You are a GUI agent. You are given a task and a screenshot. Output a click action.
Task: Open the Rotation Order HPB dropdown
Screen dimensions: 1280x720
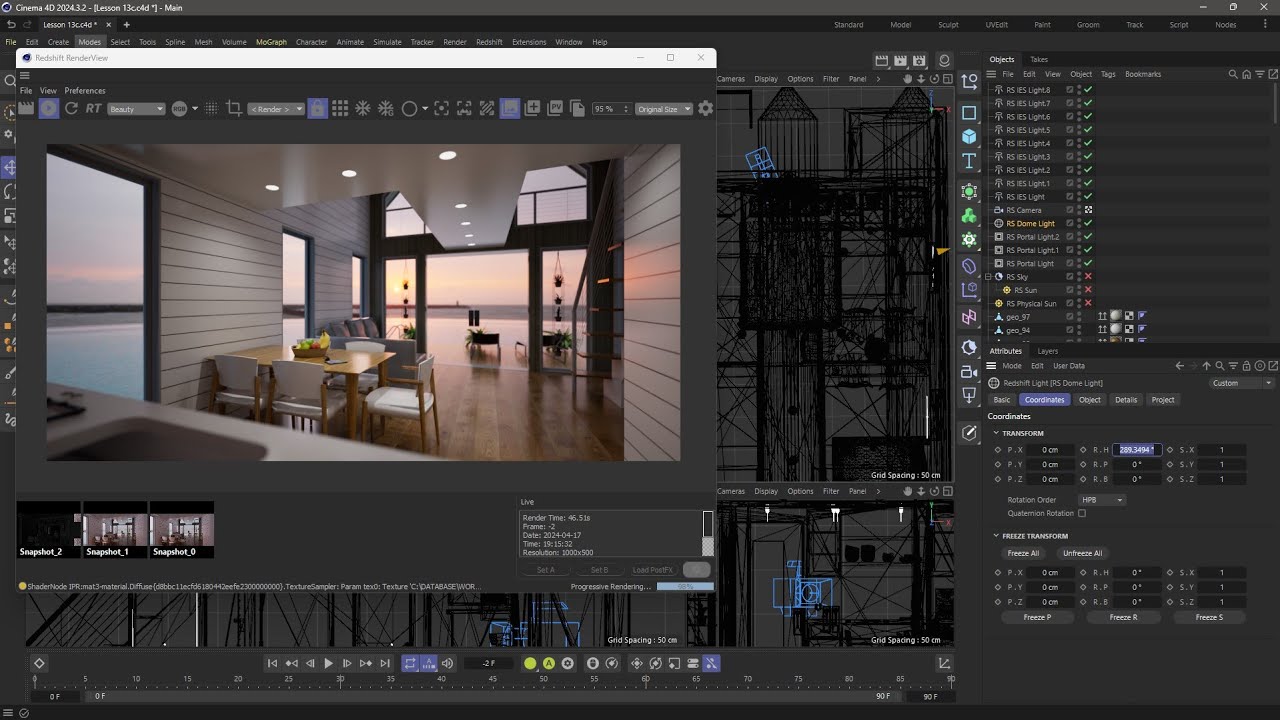(1102, 500)
